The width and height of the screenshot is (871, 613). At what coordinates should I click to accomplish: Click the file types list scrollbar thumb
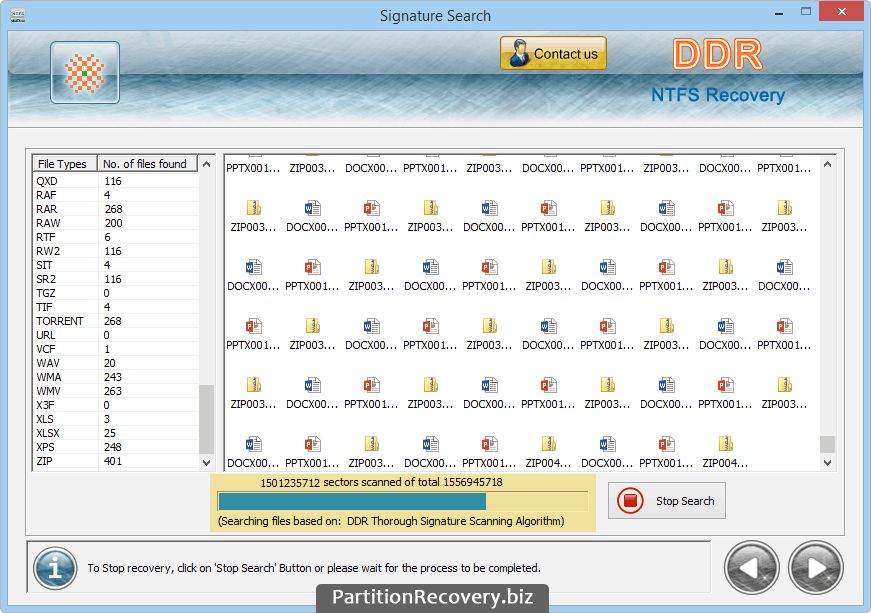click(206, 419)
